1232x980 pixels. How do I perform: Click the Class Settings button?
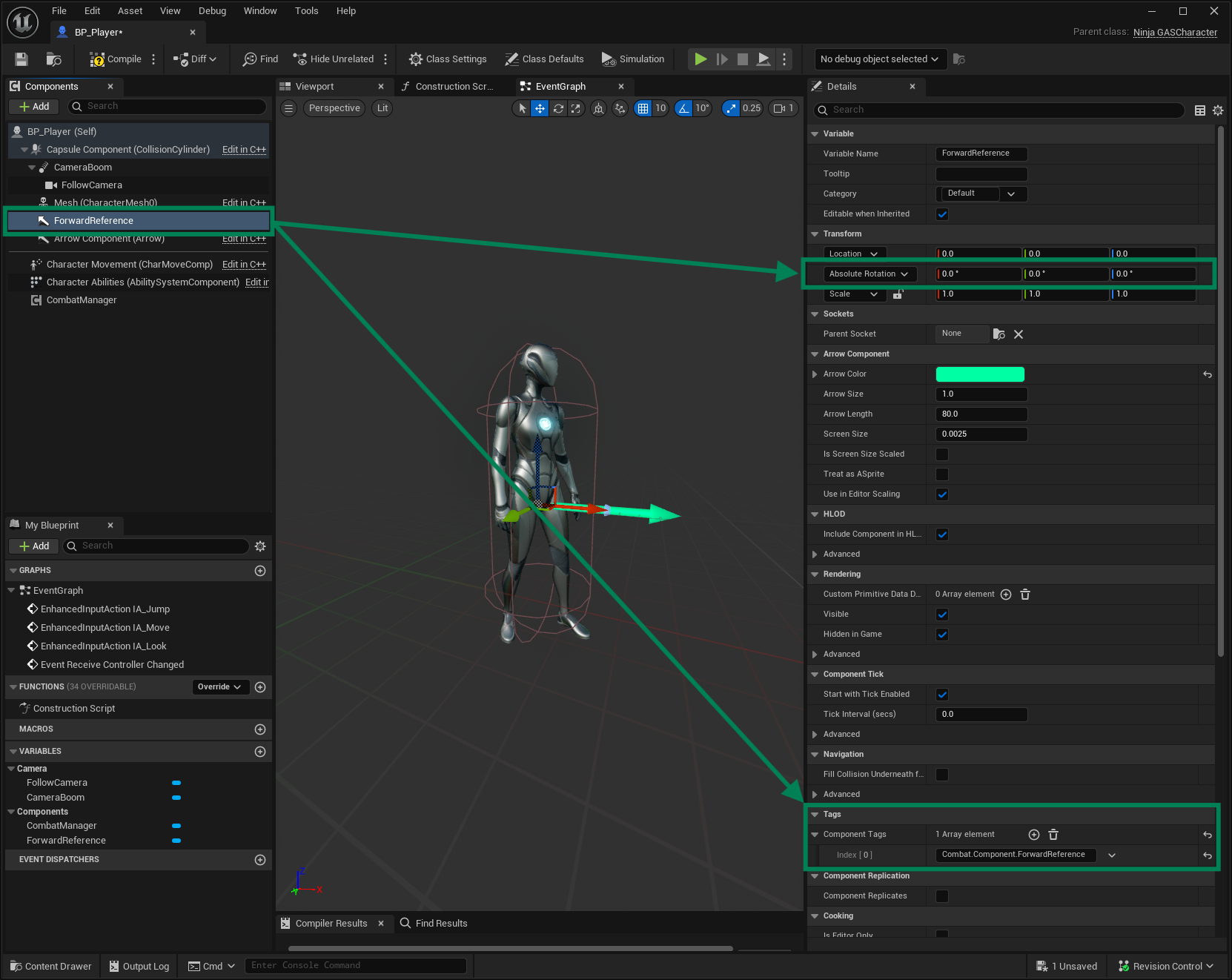448,59
